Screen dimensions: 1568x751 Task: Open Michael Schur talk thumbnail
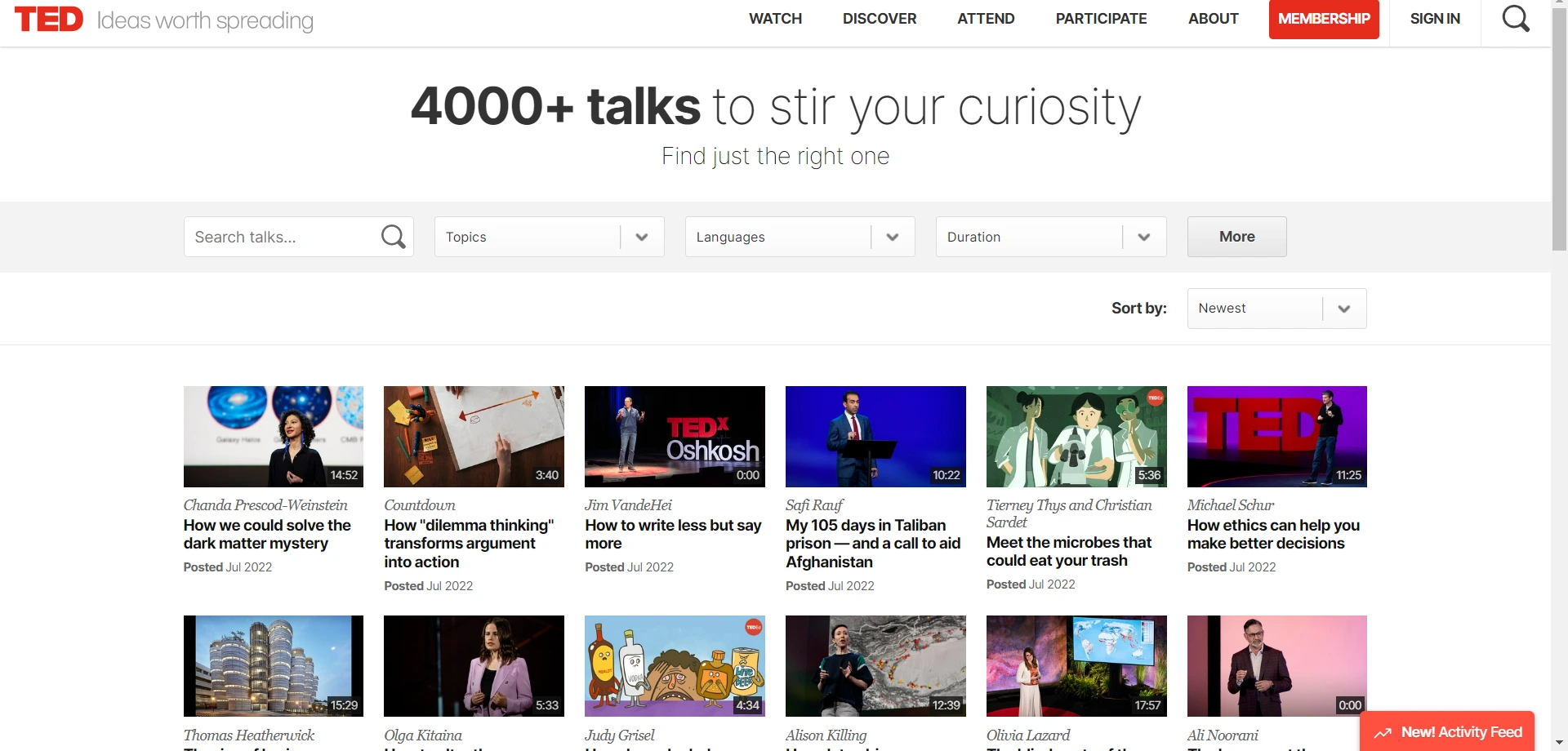[x=1277, y=437]
